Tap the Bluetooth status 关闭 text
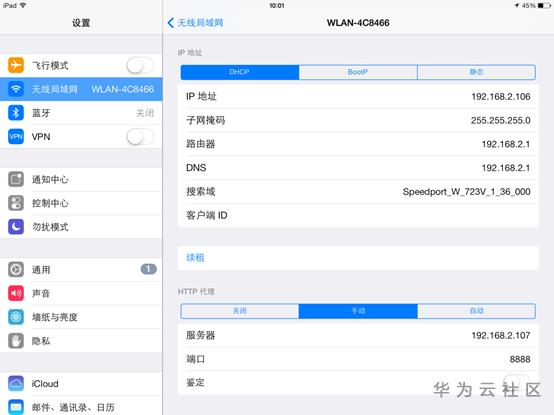Image resolution: width=554 pixels, height=415 pixels. point(145,113)
